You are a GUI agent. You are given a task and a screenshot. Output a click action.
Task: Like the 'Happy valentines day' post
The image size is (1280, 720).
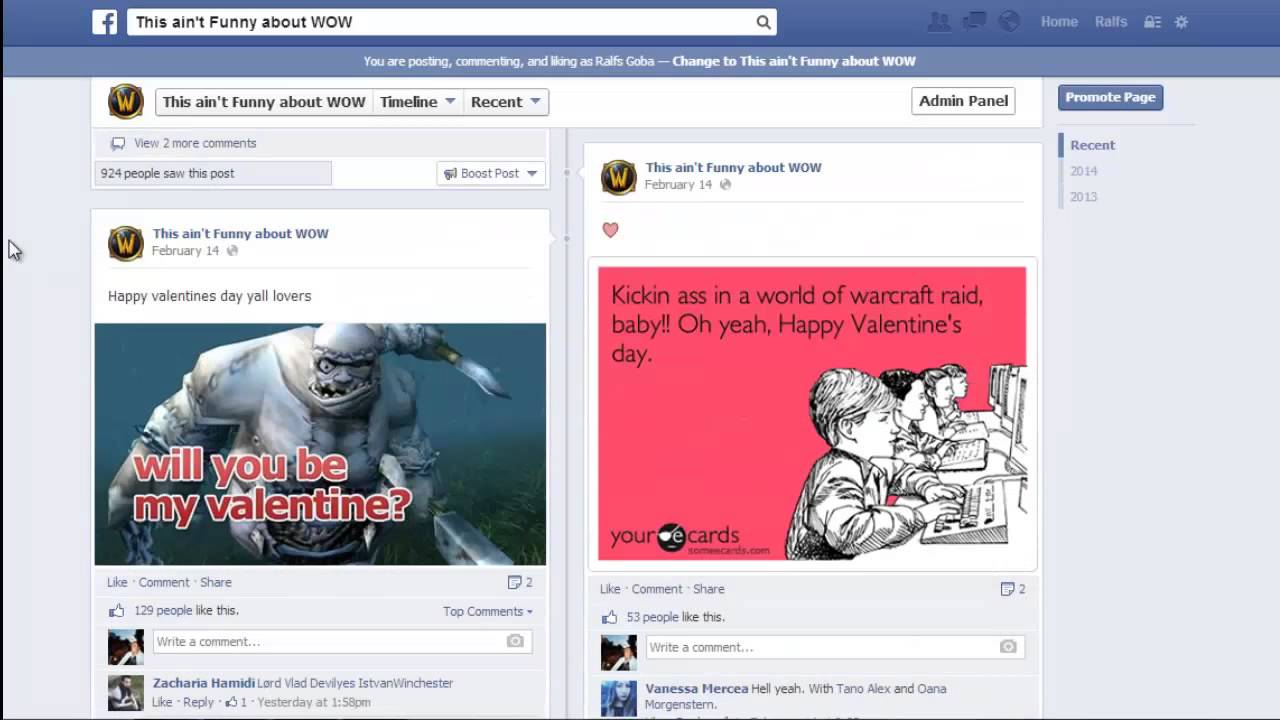click(117, 582)
